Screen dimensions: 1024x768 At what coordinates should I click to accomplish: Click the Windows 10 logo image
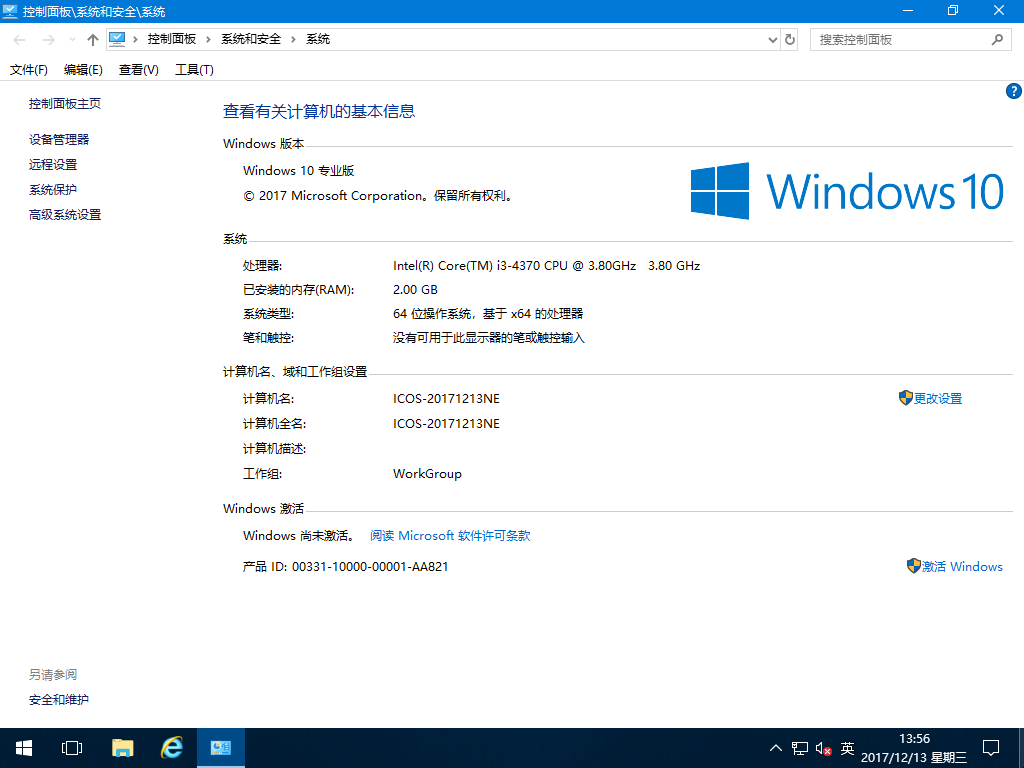point(847,191)
